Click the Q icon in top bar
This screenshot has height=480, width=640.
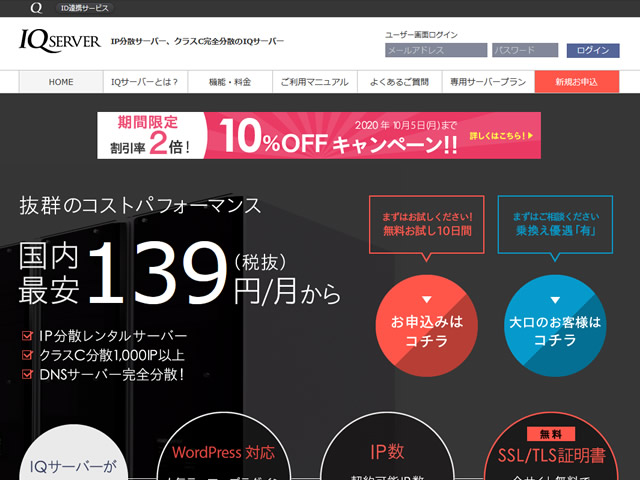point(36,8)
